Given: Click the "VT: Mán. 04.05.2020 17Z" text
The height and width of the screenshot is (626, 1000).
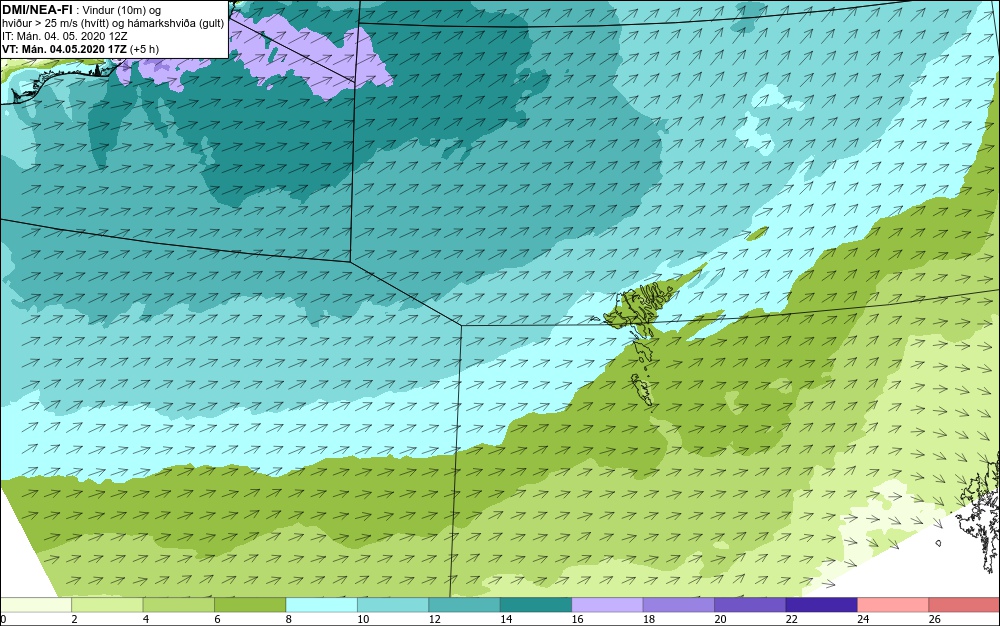Looking at the screenshot, I should pos(64,49).
